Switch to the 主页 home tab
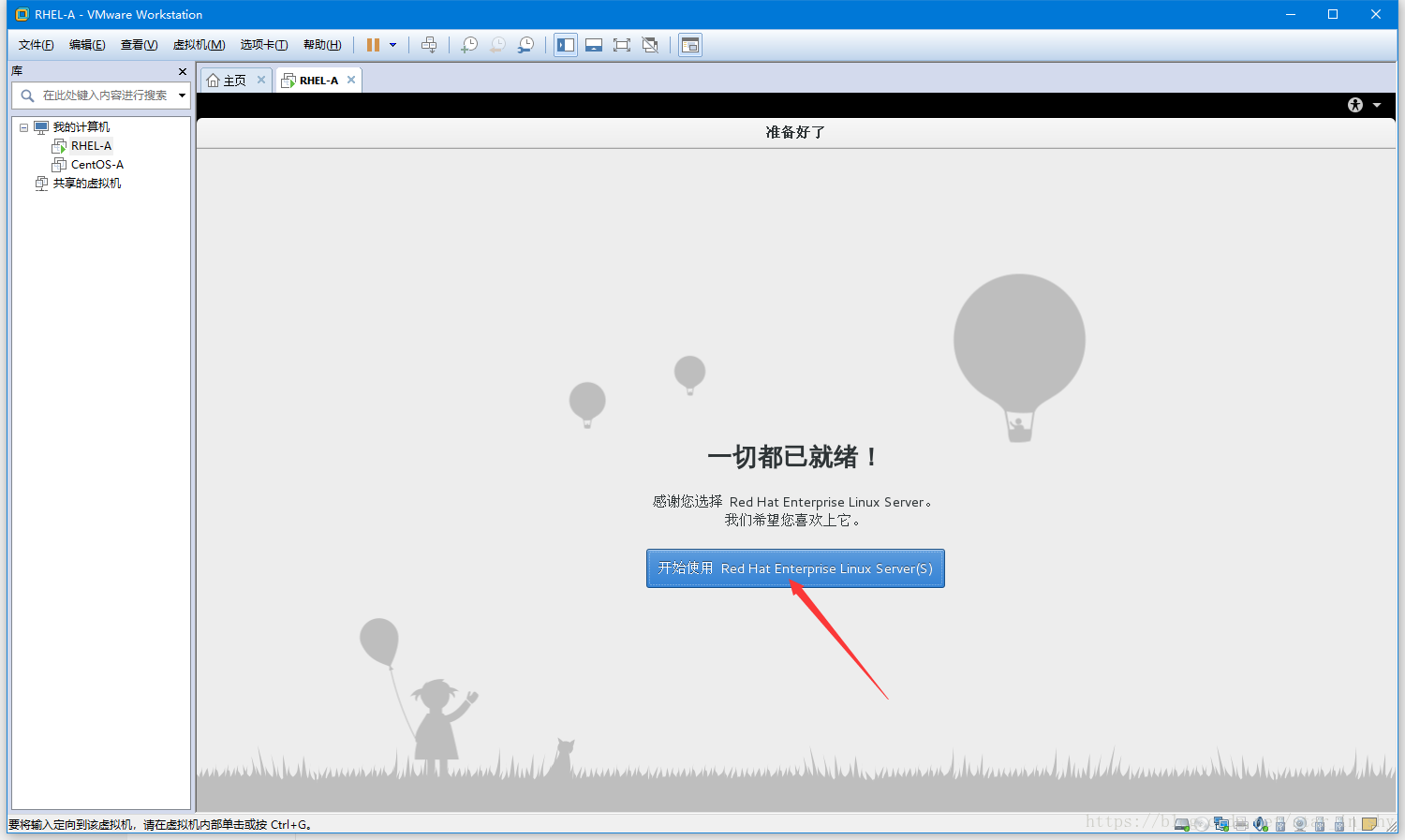Image resolution: width=1405 pixels, height=840 pixels. pyautogui.click(x=227, y=81)
